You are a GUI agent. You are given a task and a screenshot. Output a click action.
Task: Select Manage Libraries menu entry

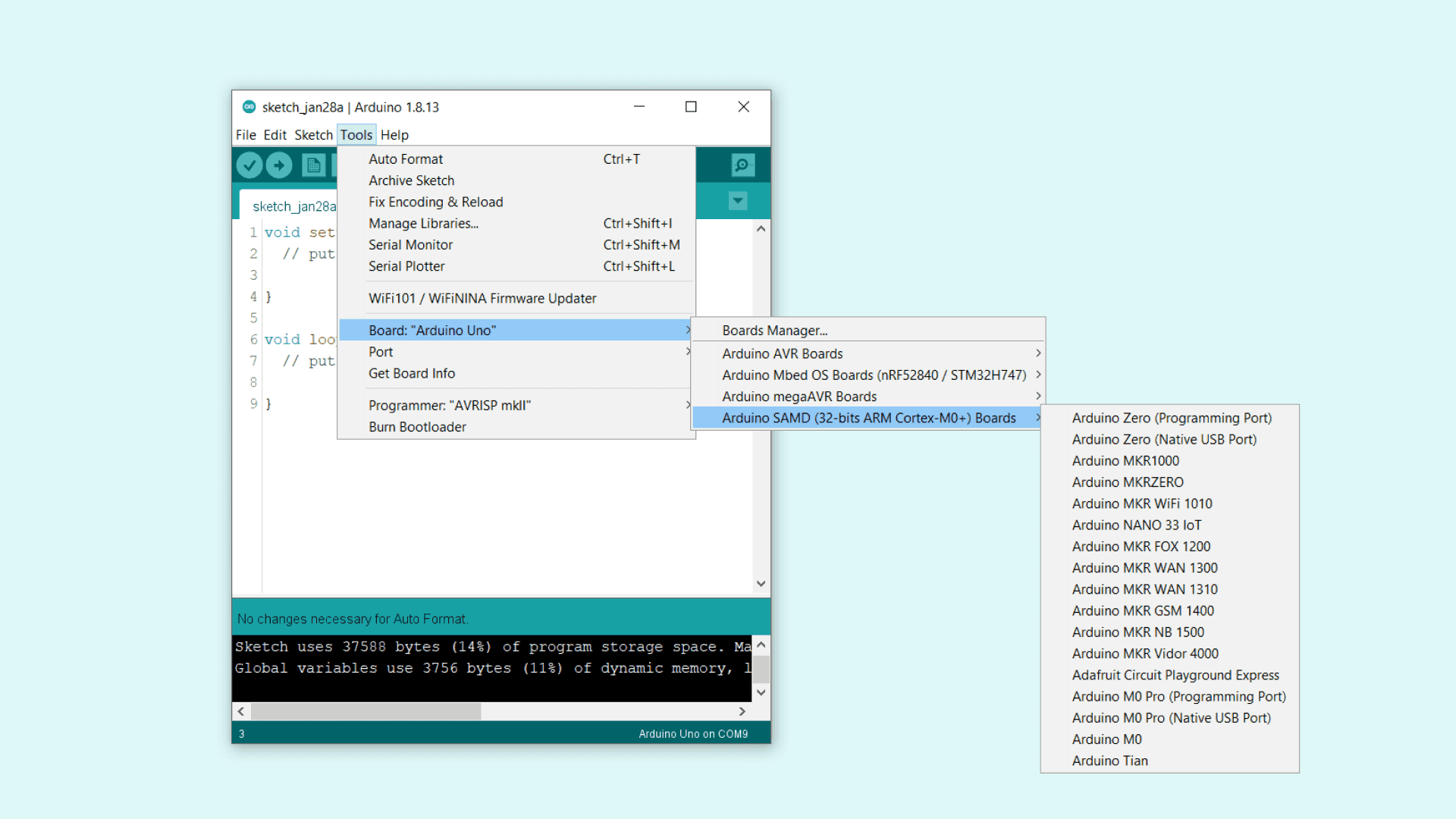click(423, 224)
